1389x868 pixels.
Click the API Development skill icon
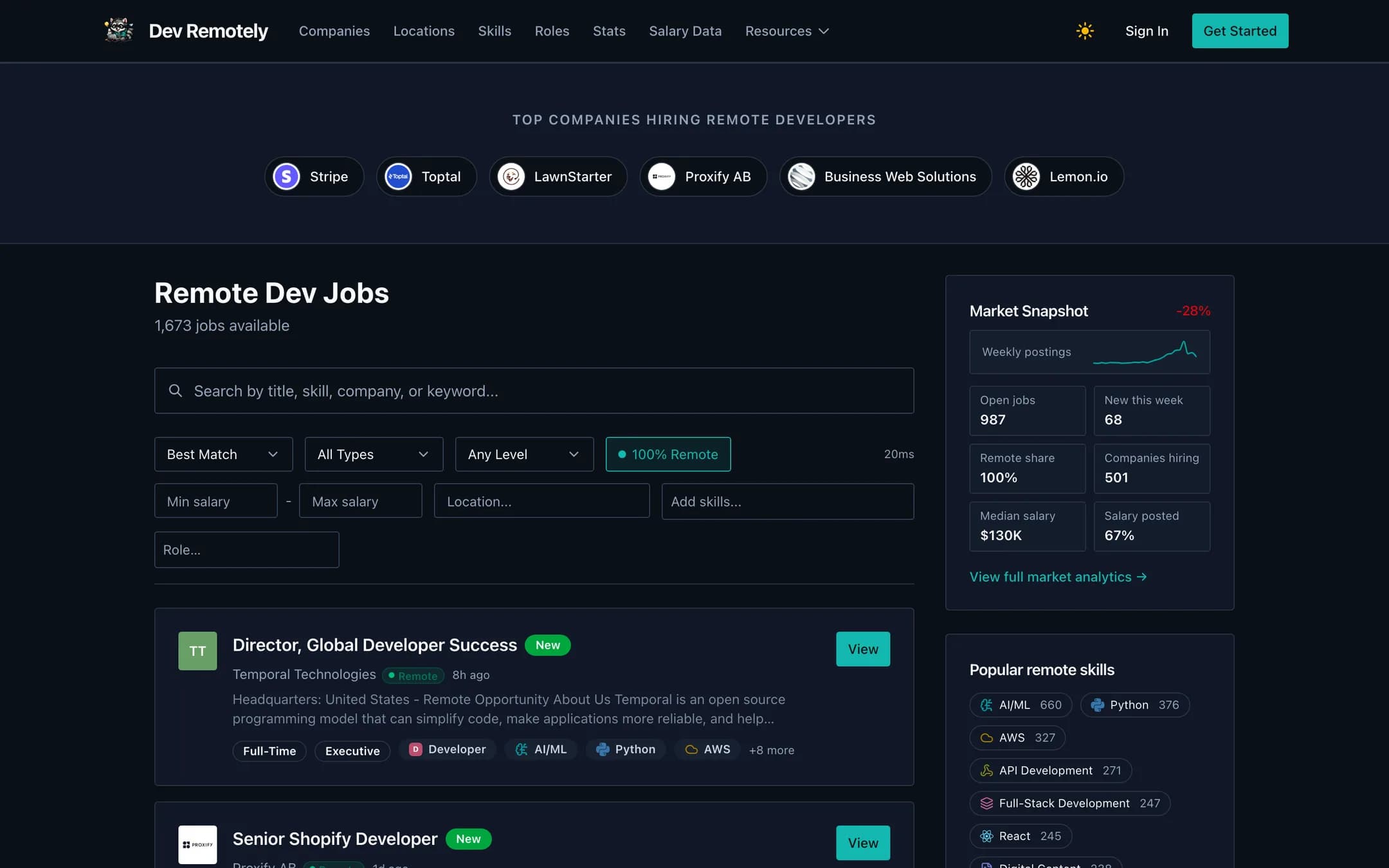coord(986,770)
